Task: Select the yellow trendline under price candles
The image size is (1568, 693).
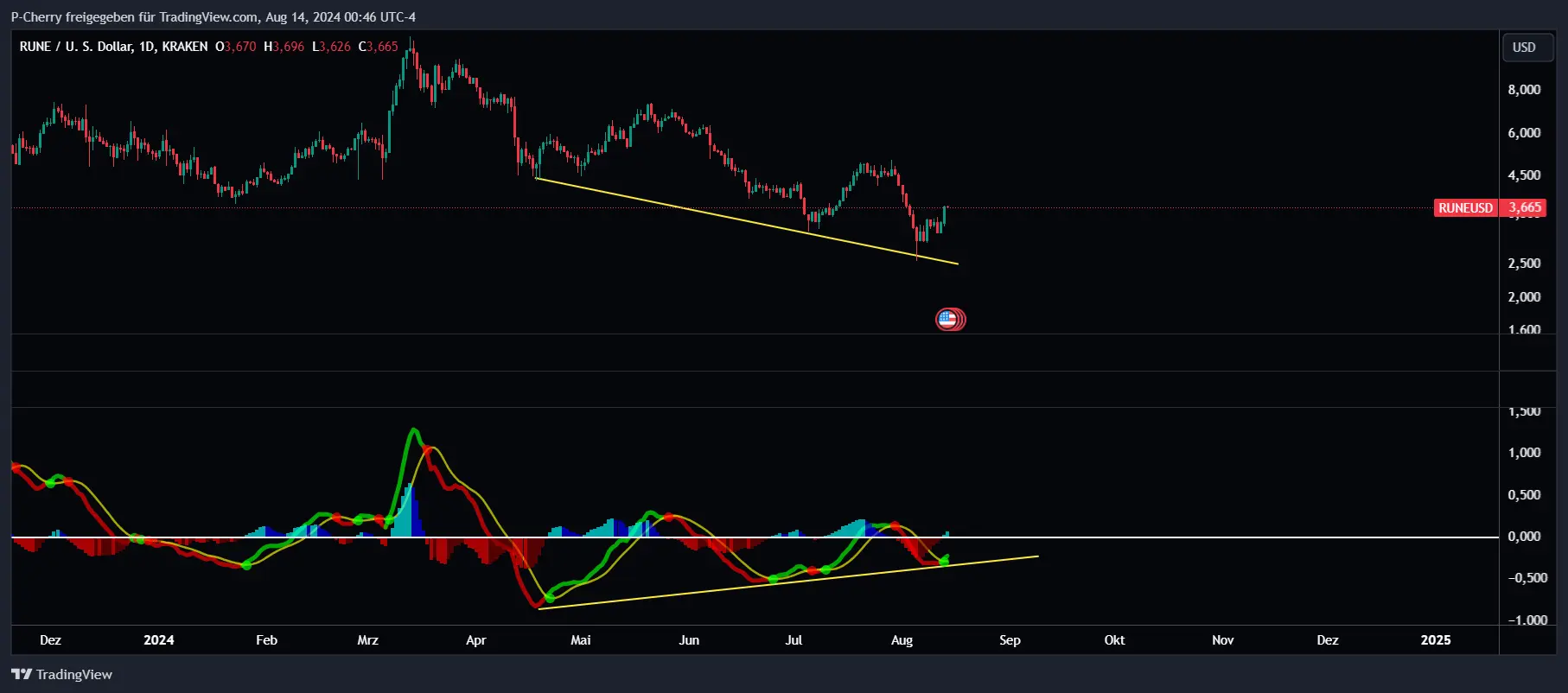Action: click(747, 221)
